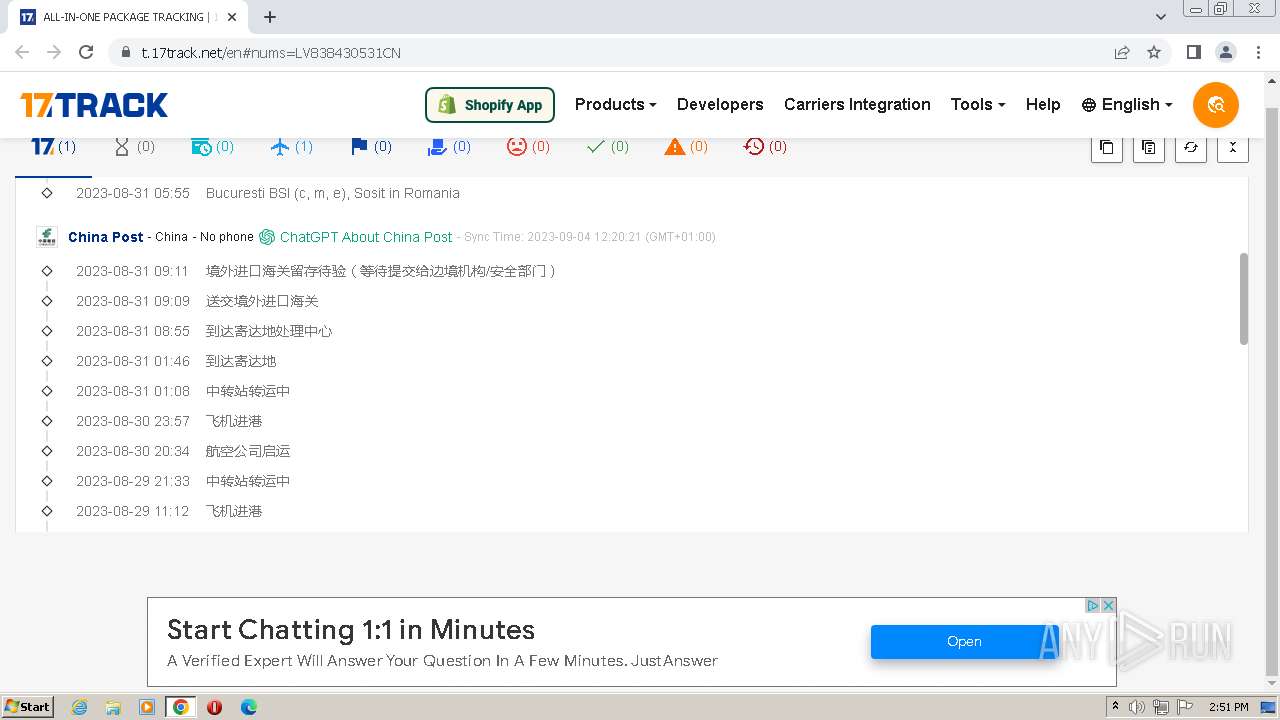Click the China Post carrier logo
The width and height of the screenshot is (1280, 720).
pos(47,237)
